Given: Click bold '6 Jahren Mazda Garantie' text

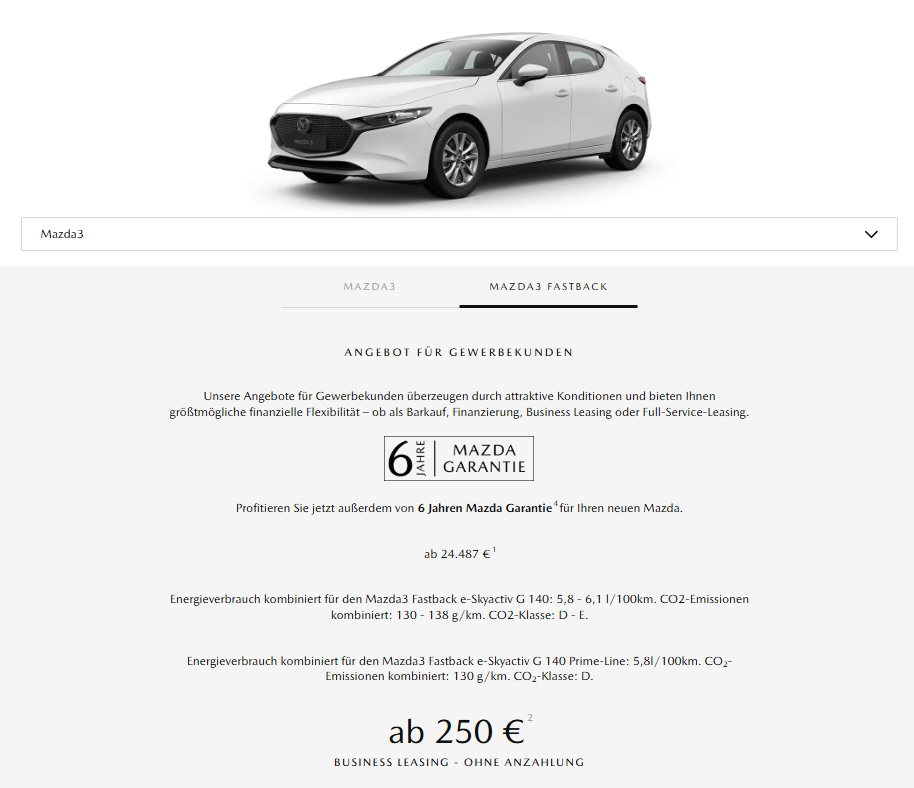Looking at the screenshot, I should [484, 508].
